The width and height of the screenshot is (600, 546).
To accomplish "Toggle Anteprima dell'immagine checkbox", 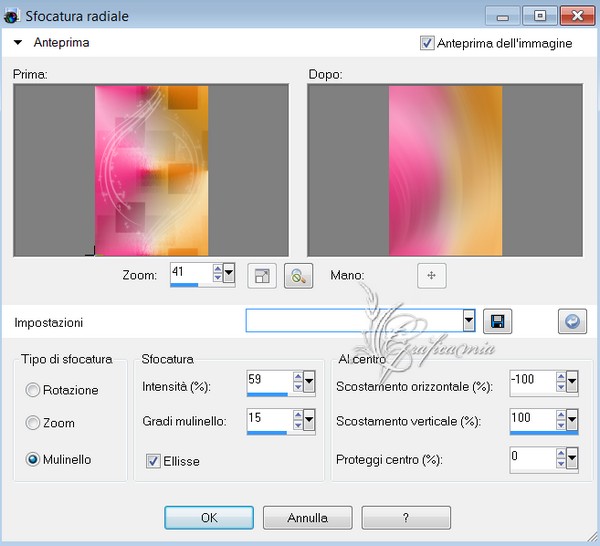I will pos(427,43).
